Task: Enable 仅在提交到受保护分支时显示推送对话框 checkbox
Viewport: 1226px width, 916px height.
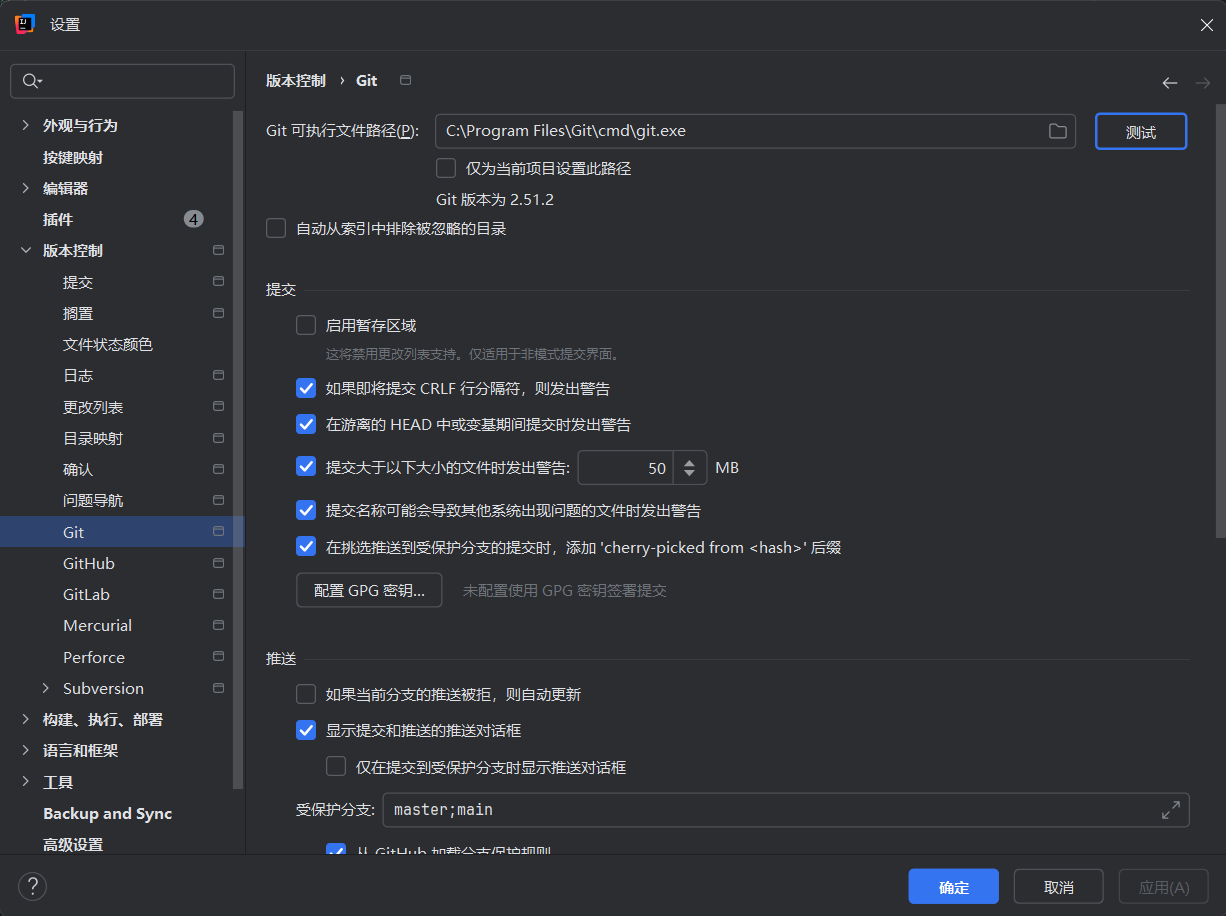Action: click(336, 767)
